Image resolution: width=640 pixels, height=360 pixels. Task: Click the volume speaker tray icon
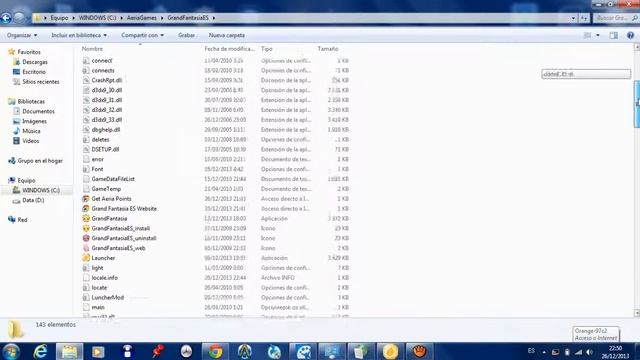[x=589, y=352]
